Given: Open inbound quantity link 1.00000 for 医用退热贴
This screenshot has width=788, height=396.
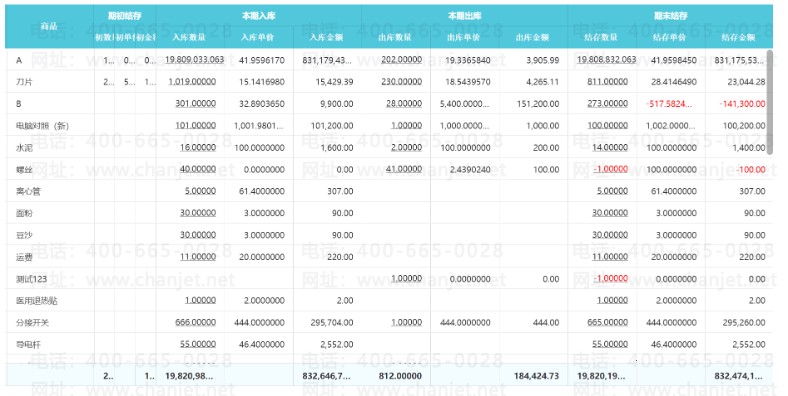Looking at the screenshot, I should pyautogui.click(x=201, y=301).
